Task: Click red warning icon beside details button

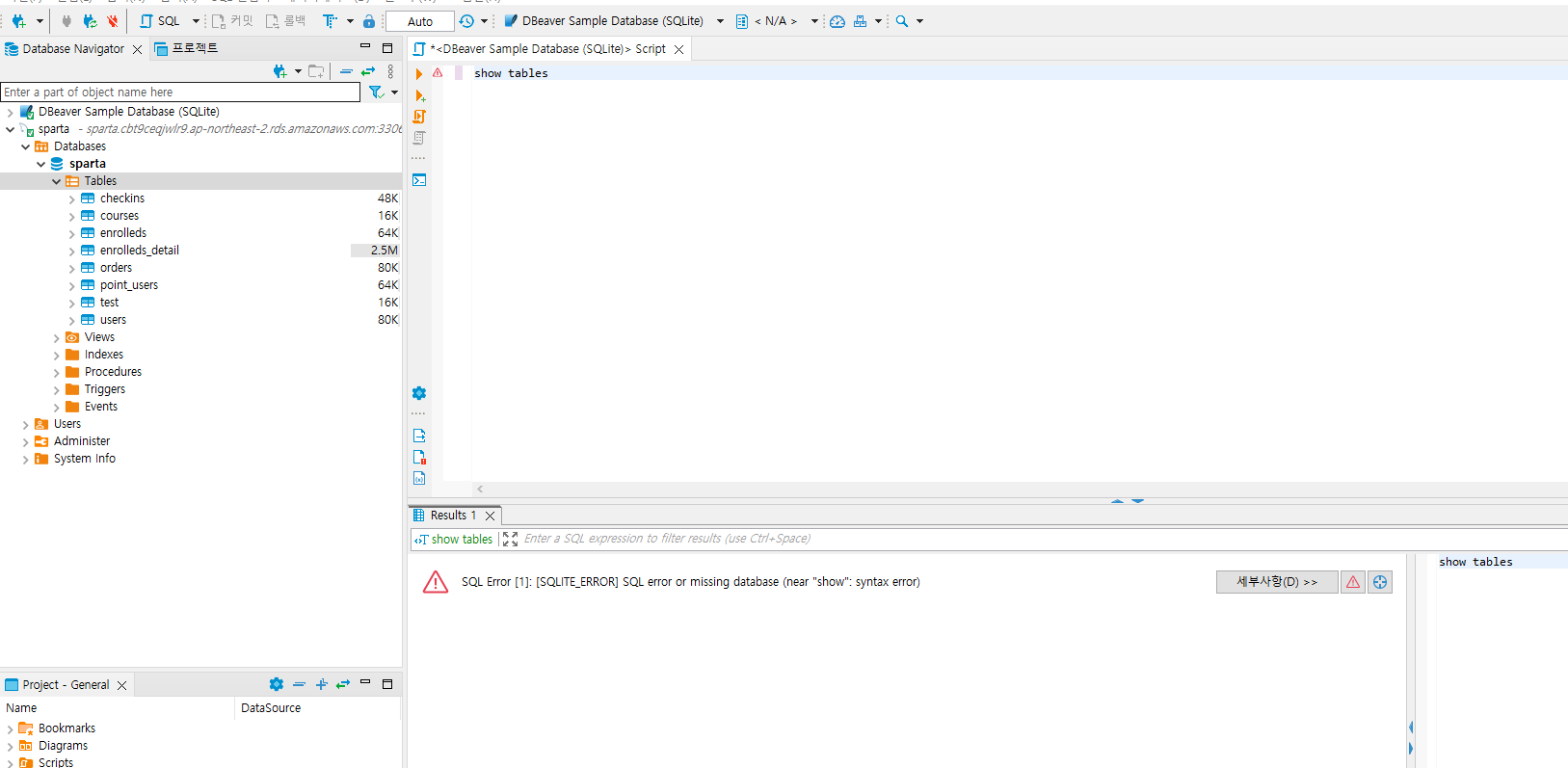Action: tap(1353, 582)
